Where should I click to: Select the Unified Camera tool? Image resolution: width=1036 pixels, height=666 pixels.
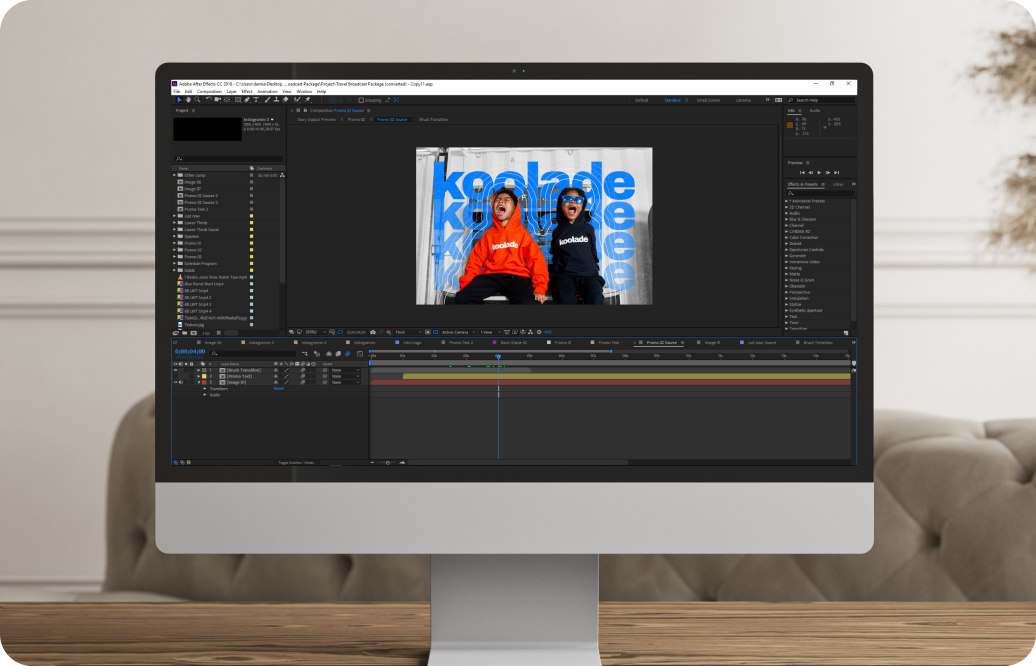217,100
